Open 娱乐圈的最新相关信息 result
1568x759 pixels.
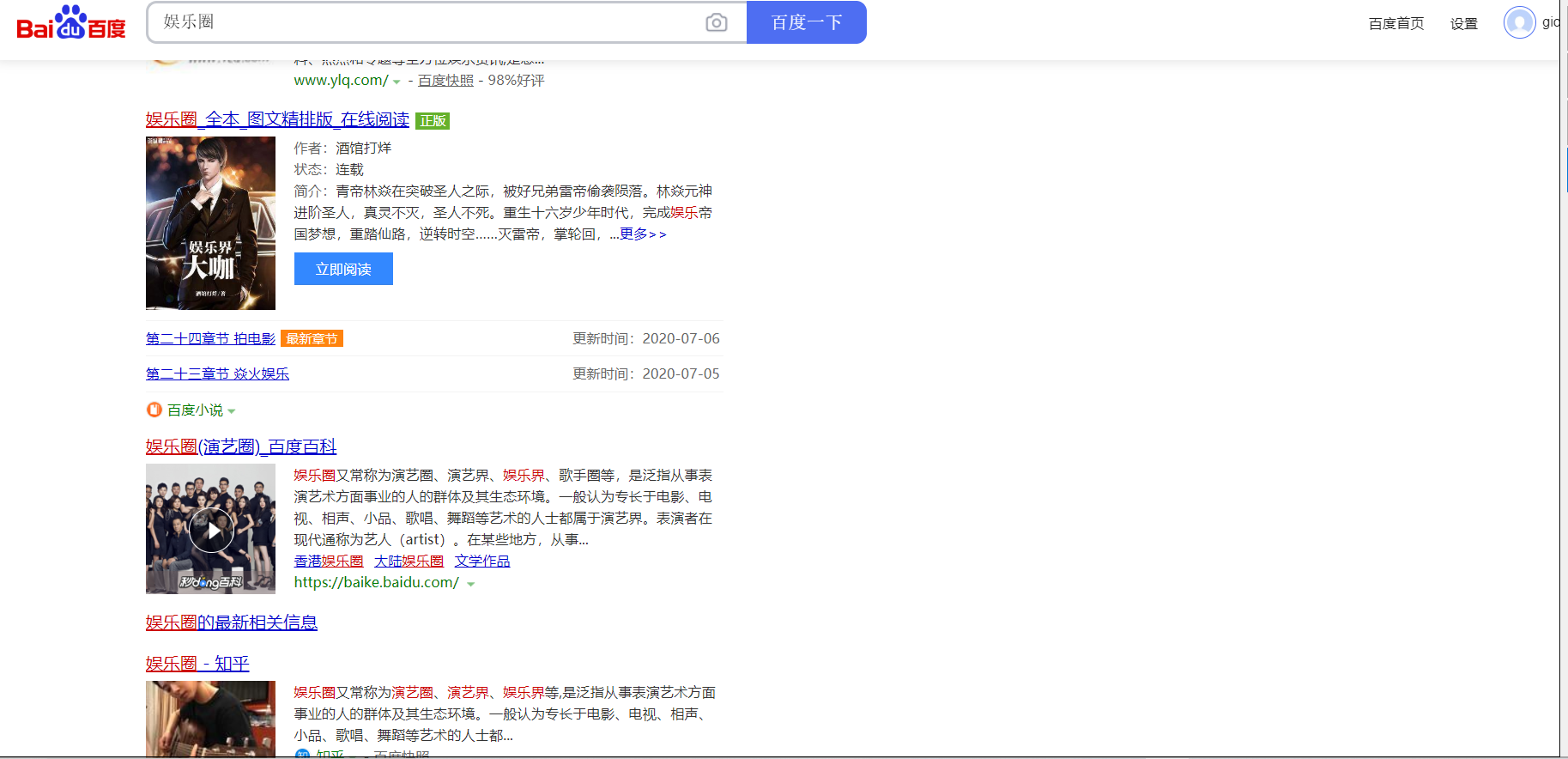232,622
